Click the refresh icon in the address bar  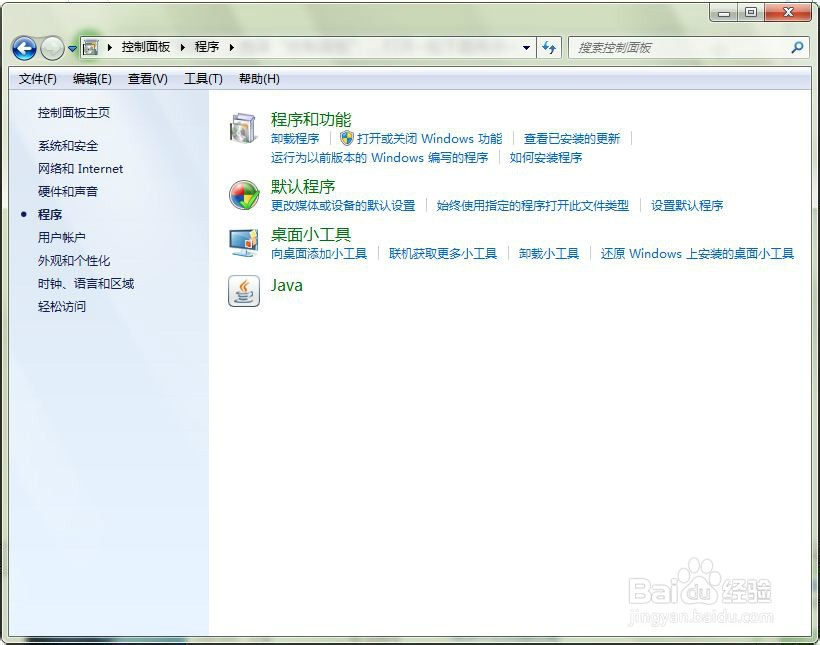[x=549, y=47]
